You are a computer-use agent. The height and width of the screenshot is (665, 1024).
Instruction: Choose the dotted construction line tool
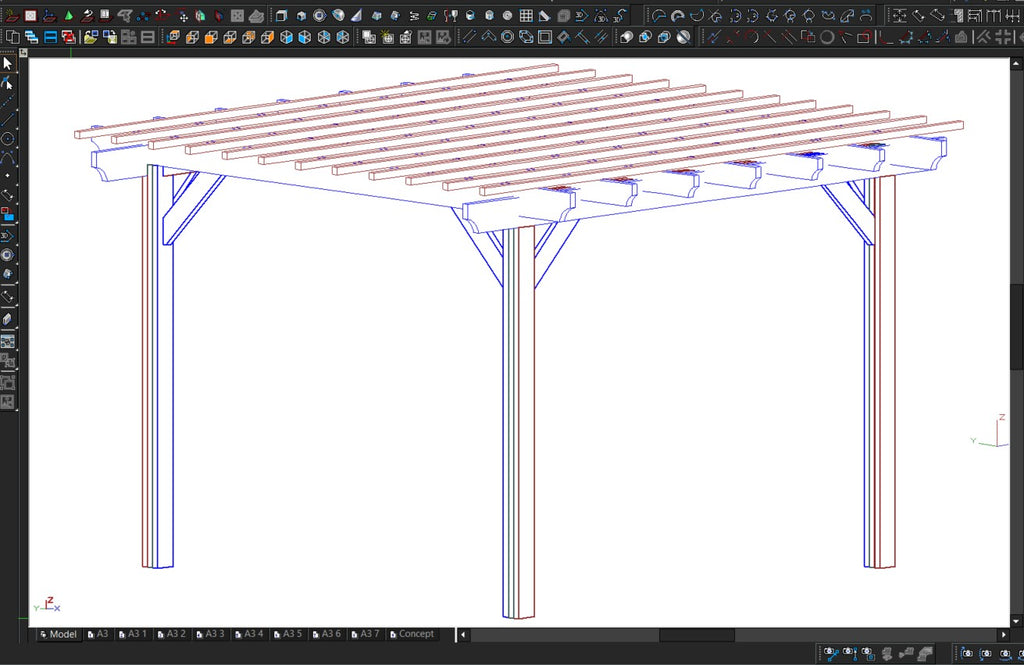point(7,102)
